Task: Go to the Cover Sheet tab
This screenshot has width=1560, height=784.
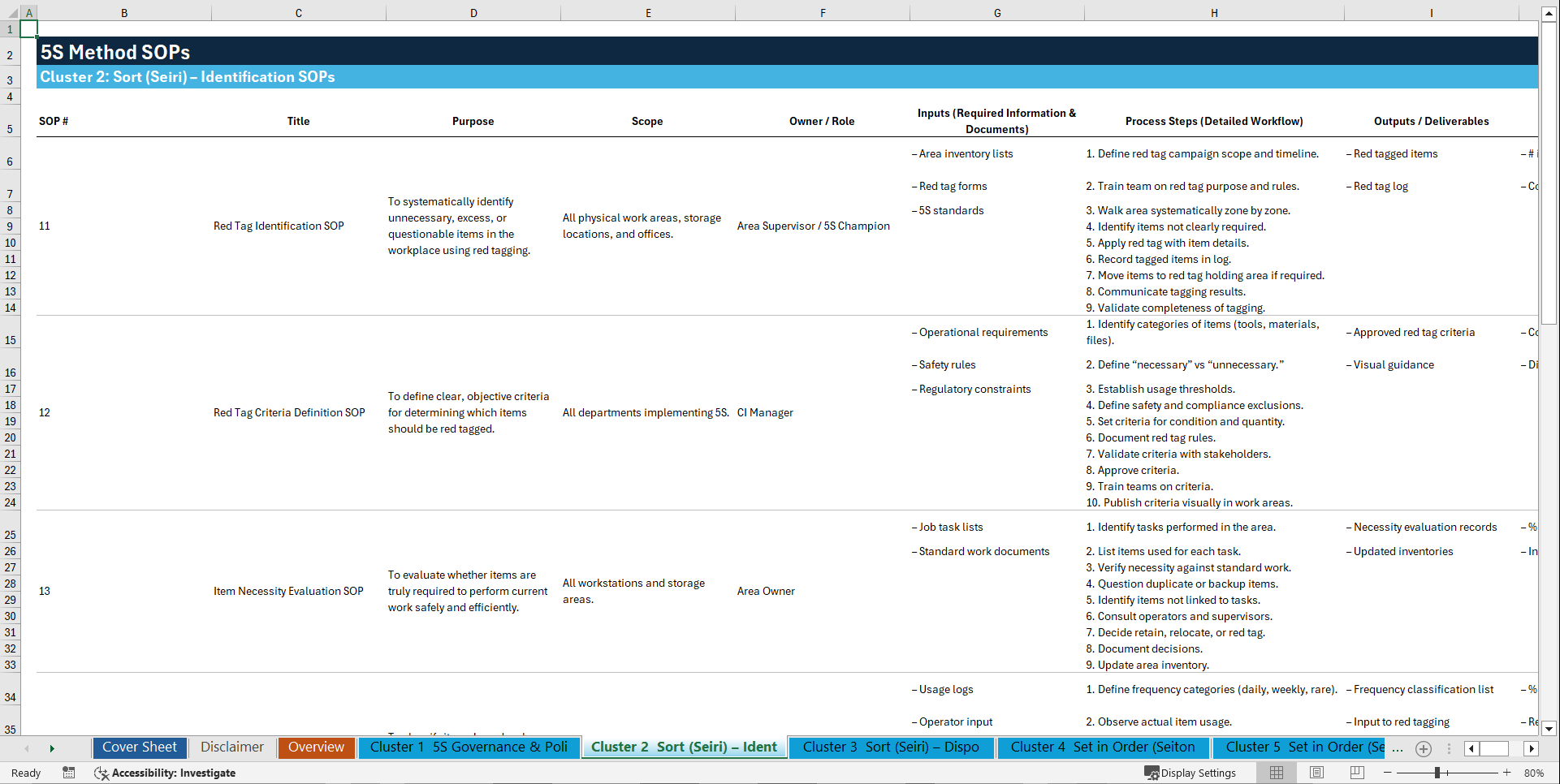Action: pos(139,747)
